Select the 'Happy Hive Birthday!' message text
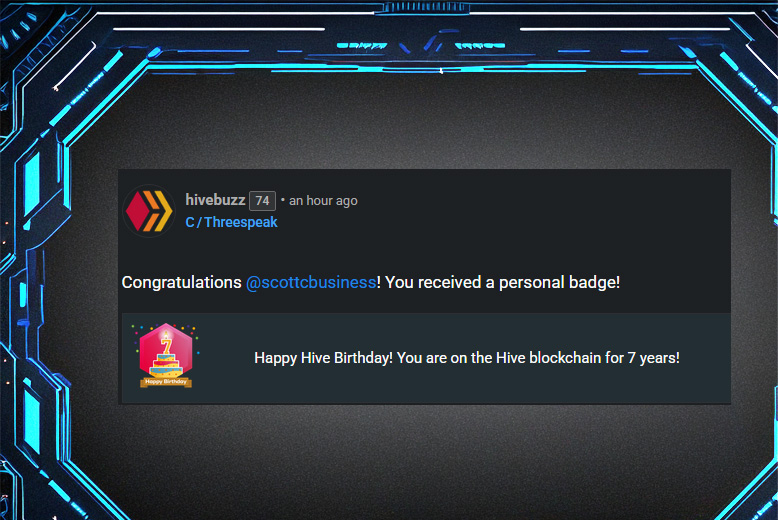The height and width of the screenshot is (520, 778). (323, 358)
